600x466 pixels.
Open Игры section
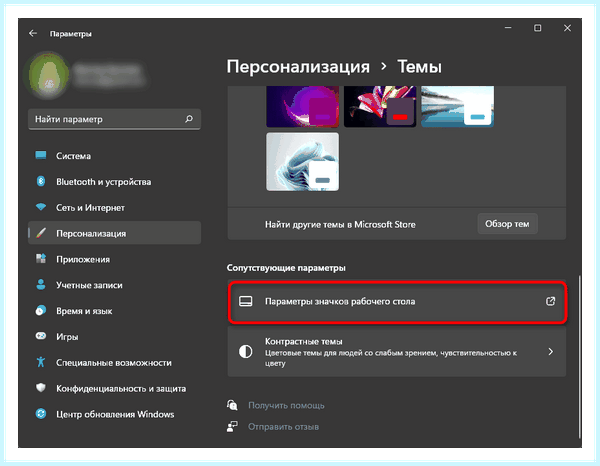pyautogui.click(x=114, y=337)
